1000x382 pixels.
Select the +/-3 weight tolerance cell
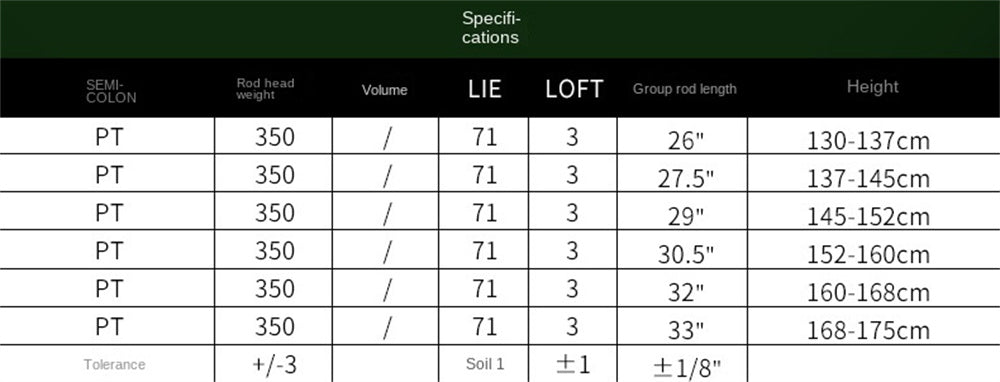coord(275,365)
